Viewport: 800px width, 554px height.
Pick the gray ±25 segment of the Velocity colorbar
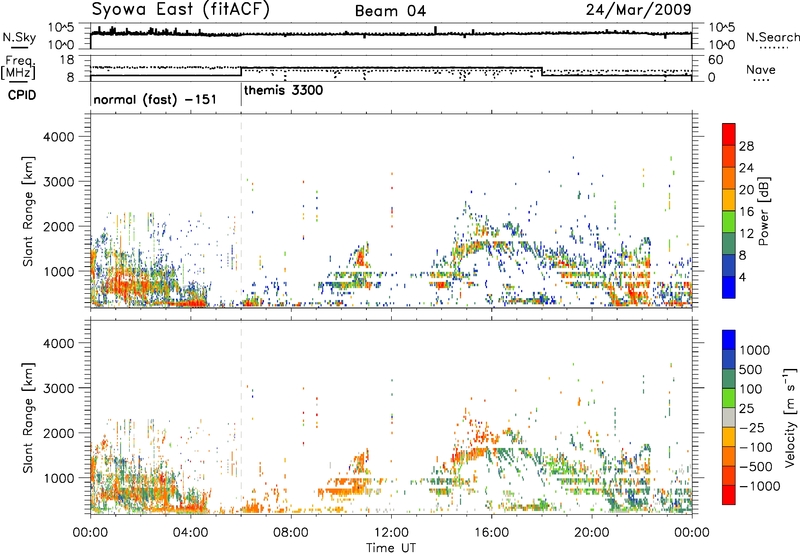729,417
